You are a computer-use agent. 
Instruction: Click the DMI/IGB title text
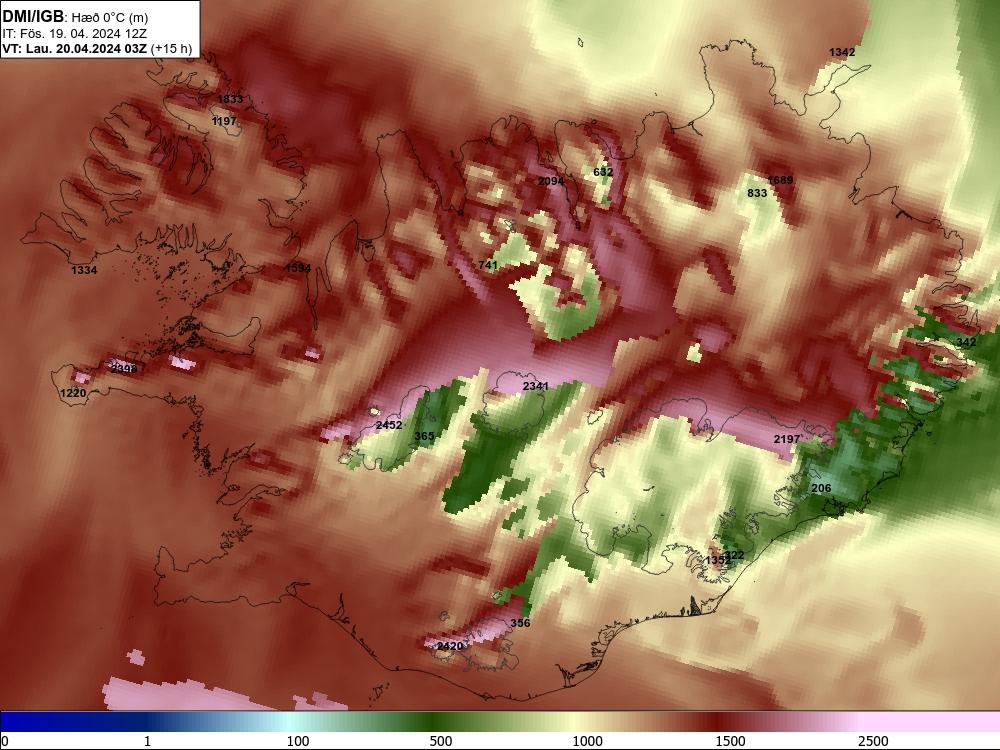(33, 16)
